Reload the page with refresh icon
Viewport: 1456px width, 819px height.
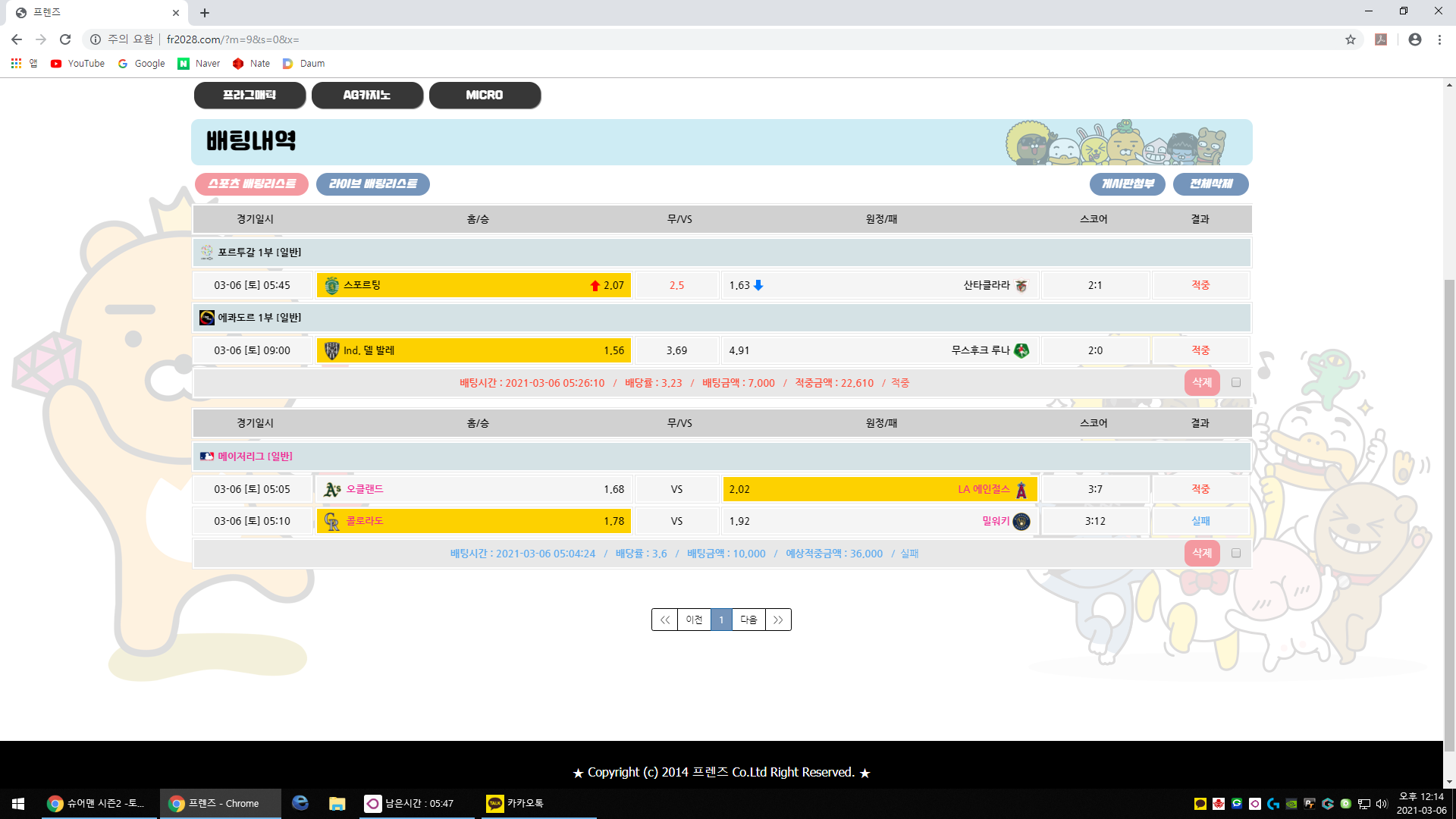coord(65,39)
